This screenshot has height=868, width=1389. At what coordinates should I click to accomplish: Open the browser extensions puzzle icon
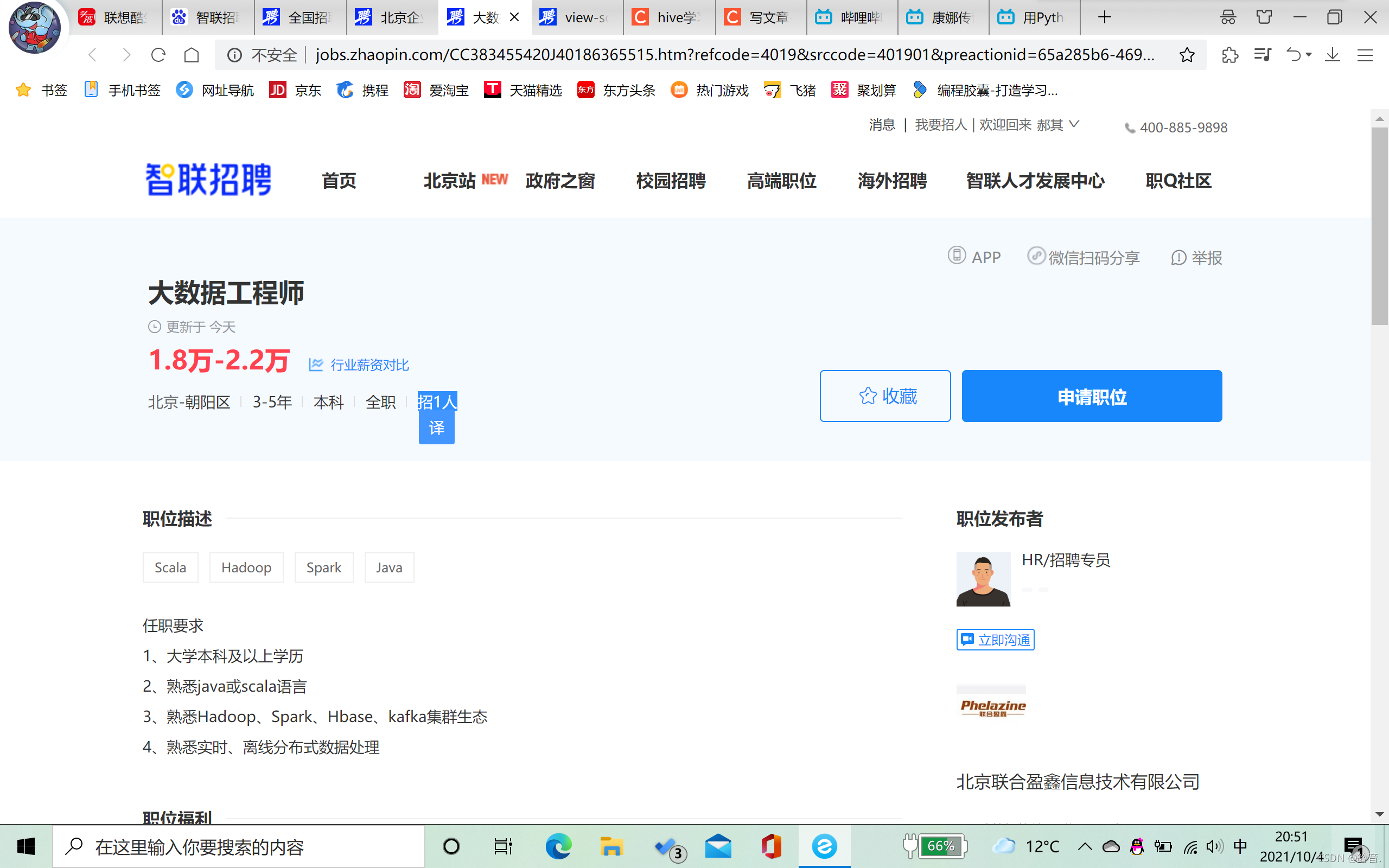[1229, 55]
